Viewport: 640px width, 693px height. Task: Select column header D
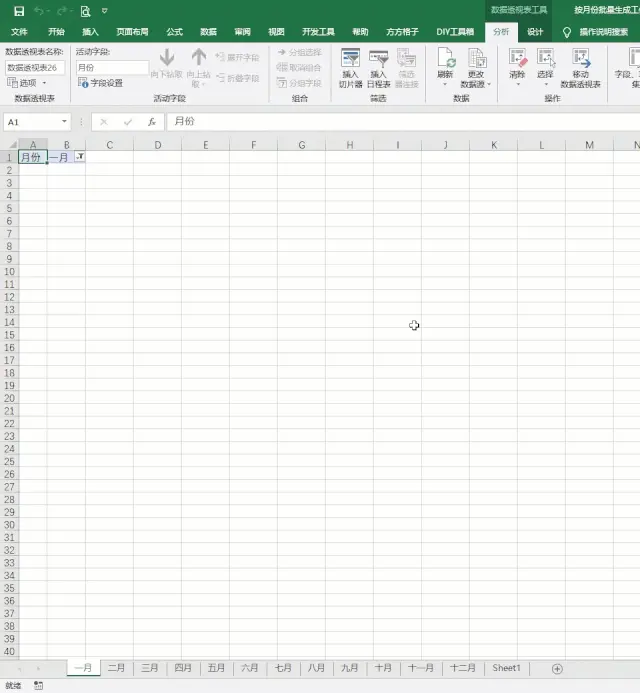point(157,145)
